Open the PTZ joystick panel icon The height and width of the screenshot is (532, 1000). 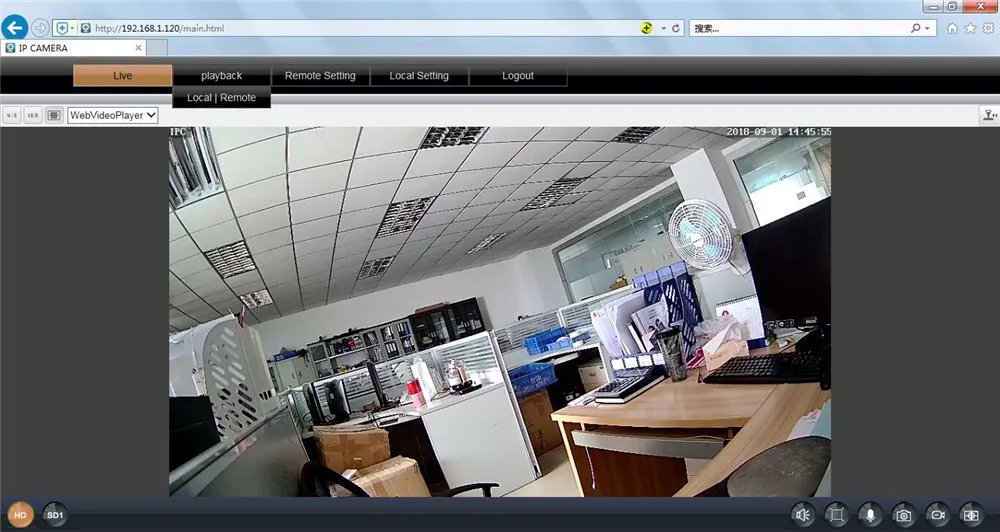[x=990, y=115]
